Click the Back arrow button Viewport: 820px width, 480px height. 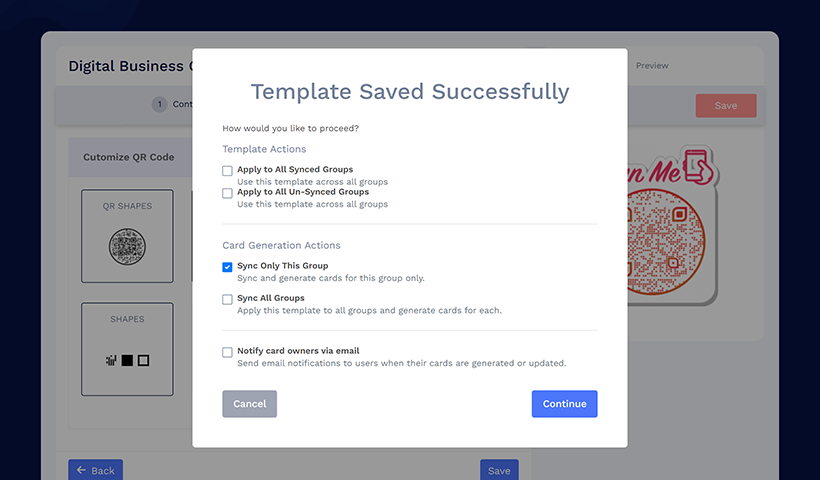tap(95, 470)
